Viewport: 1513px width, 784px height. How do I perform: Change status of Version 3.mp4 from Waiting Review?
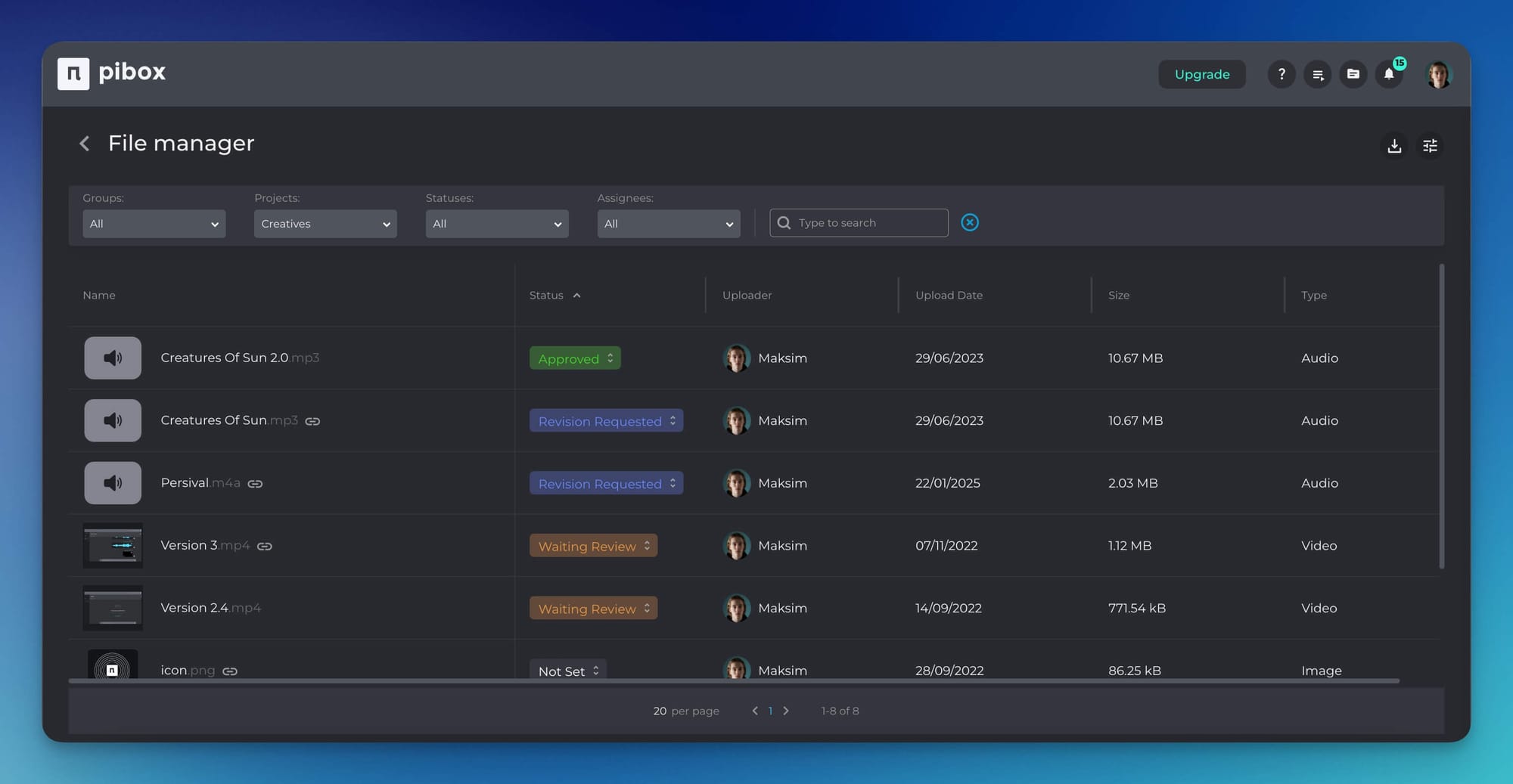[x=593, y=545]
